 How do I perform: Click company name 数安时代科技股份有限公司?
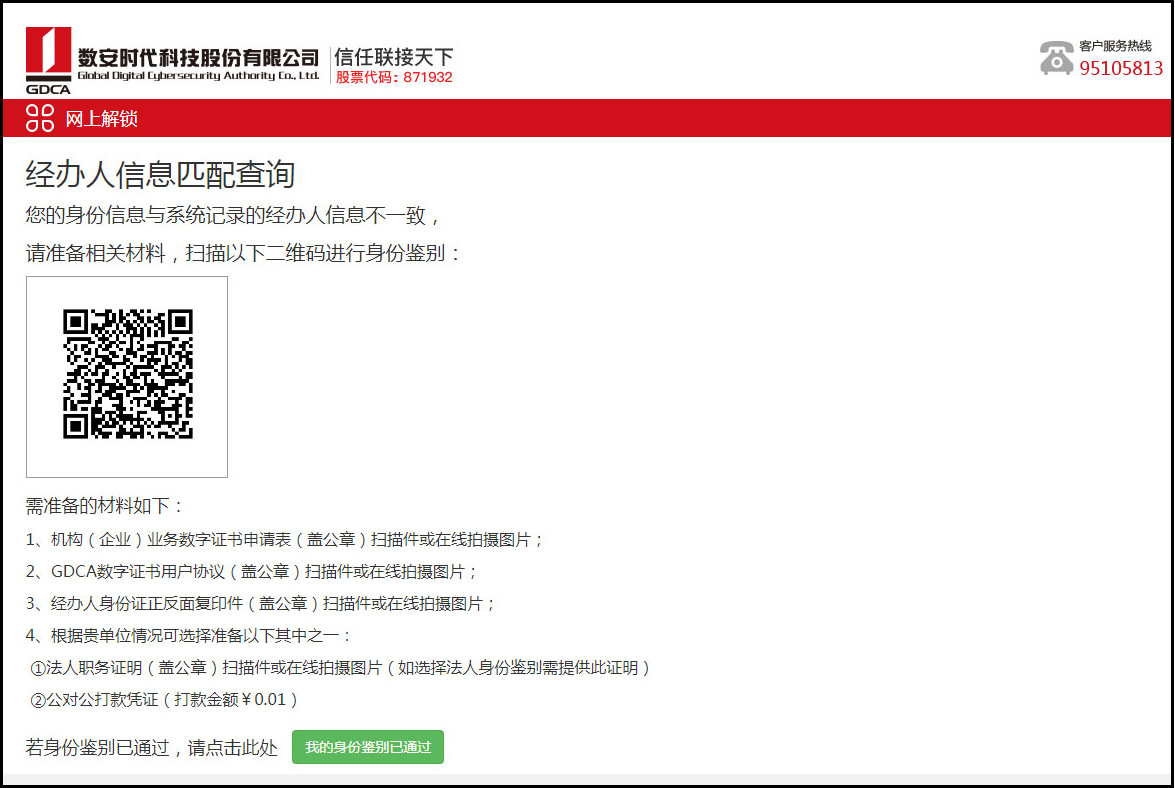[x=199, y=57]
